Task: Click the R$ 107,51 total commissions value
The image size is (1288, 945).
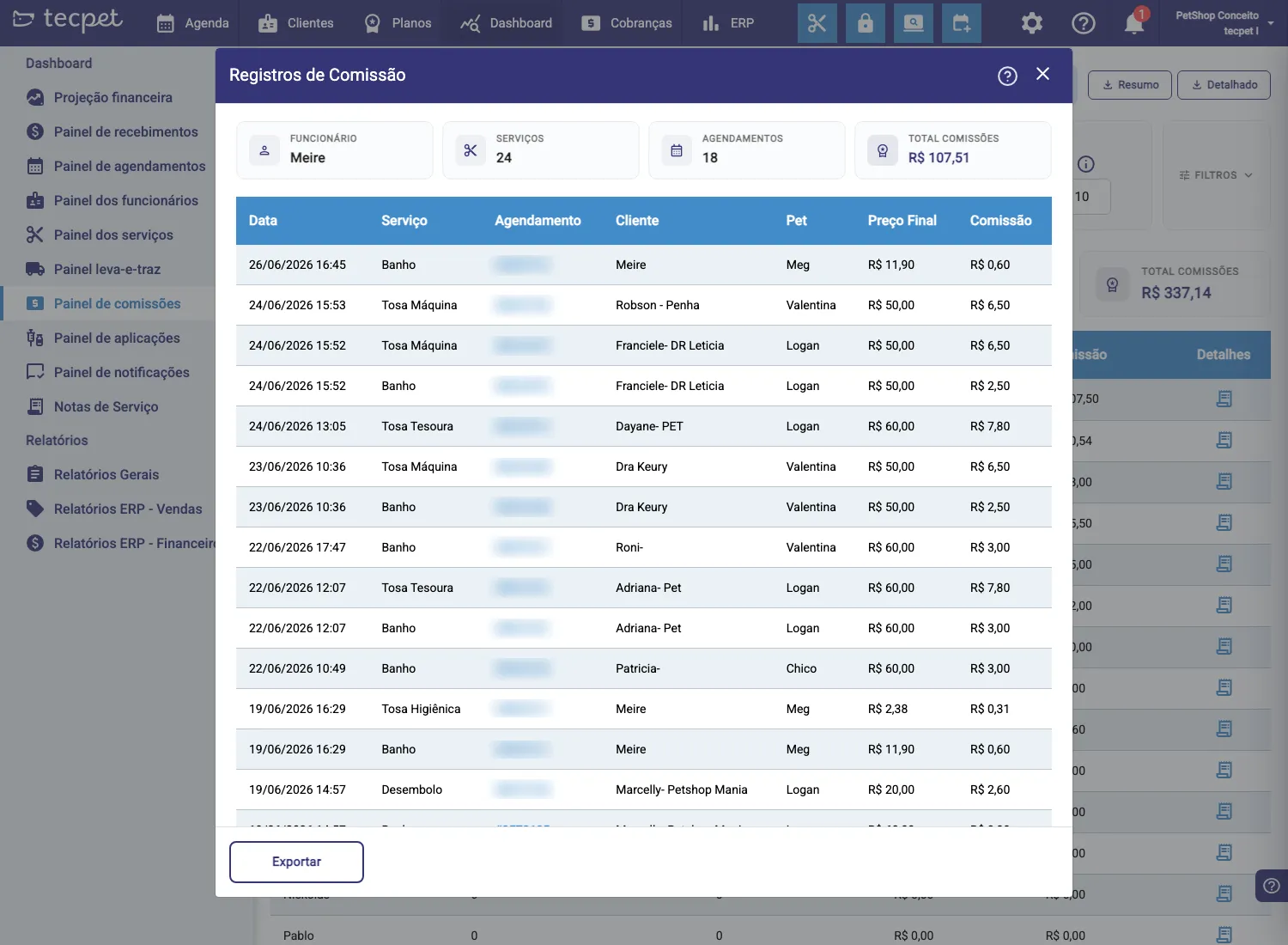Action: [939, 158]
